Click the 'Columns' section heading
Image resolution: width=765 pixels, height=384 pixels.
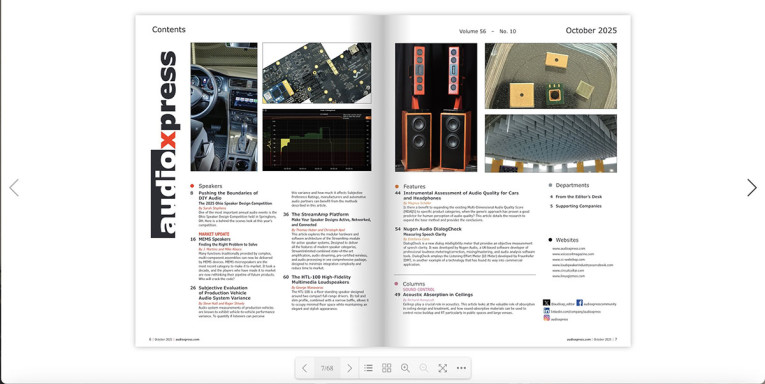point(414,283)
